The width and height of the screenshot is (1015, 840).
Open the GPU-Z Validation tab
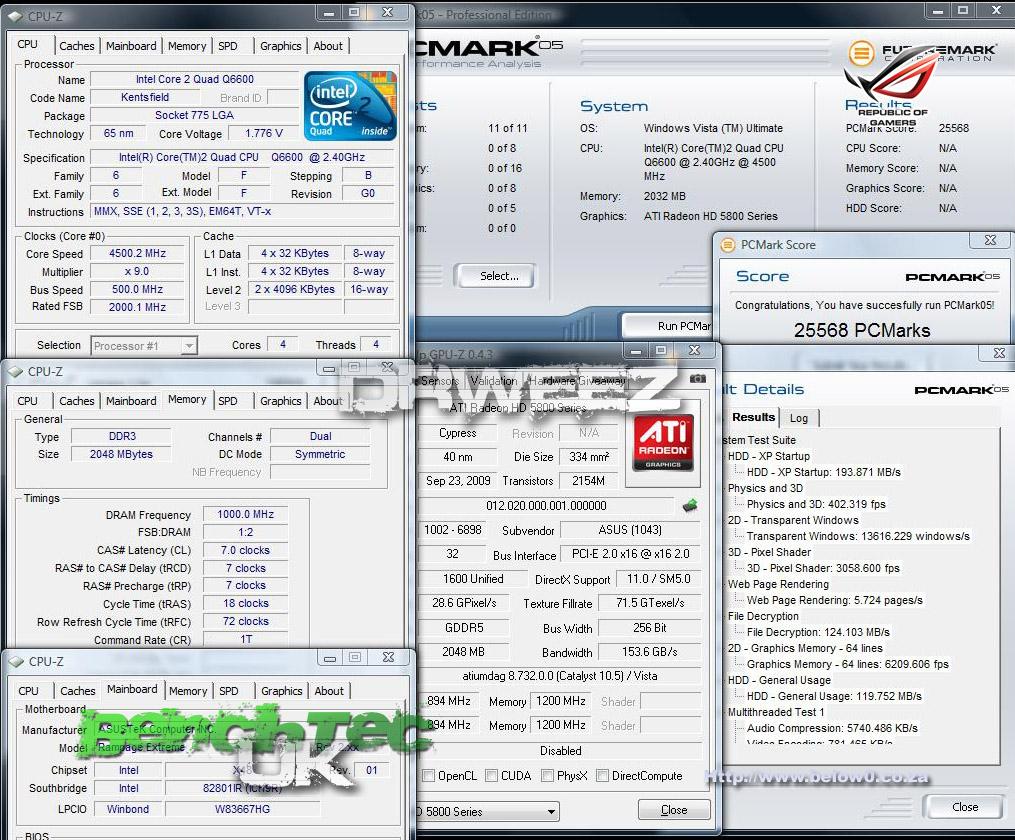(493, 381)
